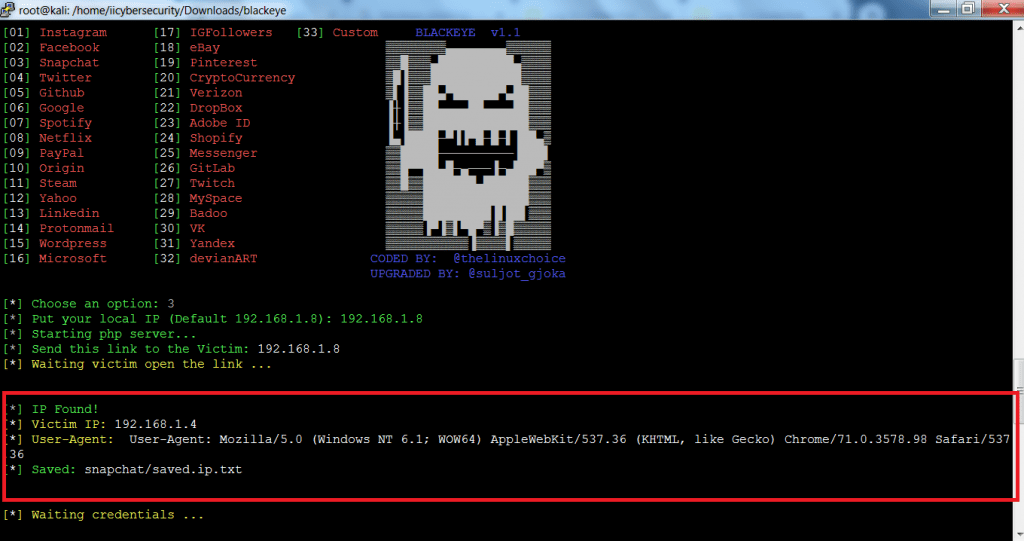Click the Waiting credentials line
The height and width of the screenshot is (541, 1024).
pyautogui.click(x=103, y=514)
